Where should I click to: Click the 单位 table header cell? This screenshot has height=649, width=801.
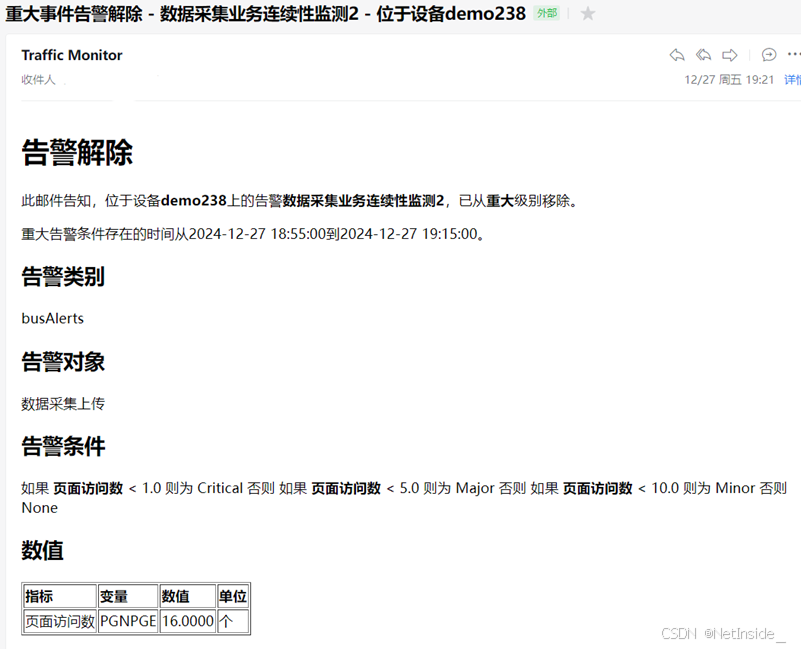tap(233, 596)
